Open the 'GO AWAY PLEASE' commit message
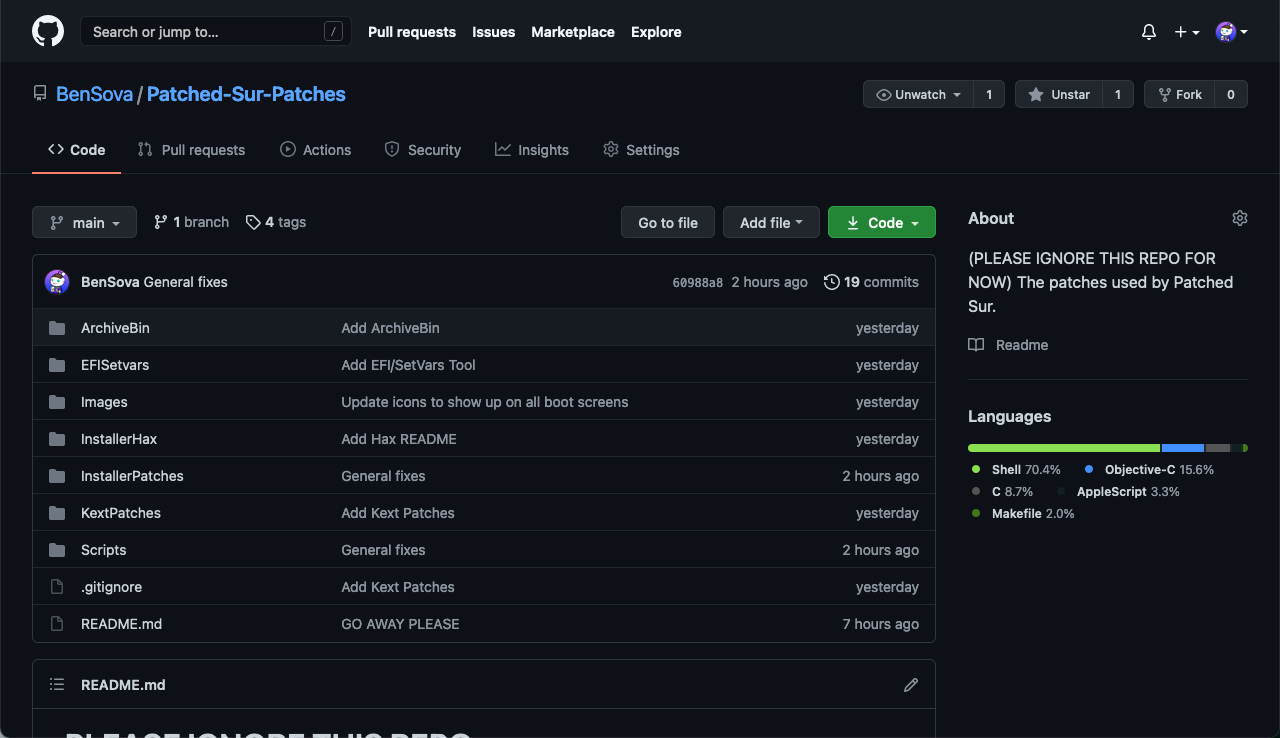 [x=400, y=624]
